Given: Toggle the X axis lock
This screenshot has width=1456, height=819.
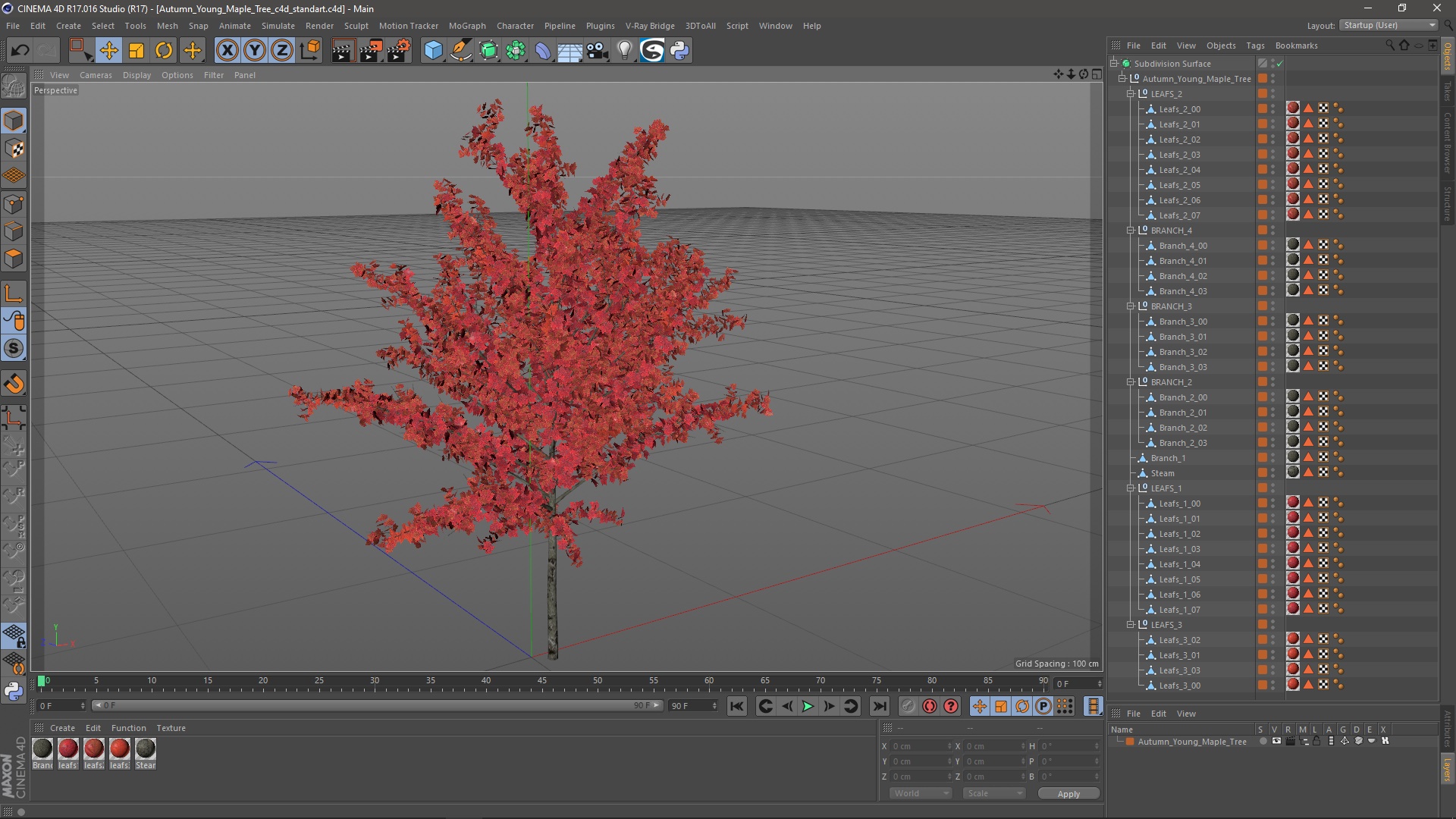Looking at the screenshot, I should 227,51.
